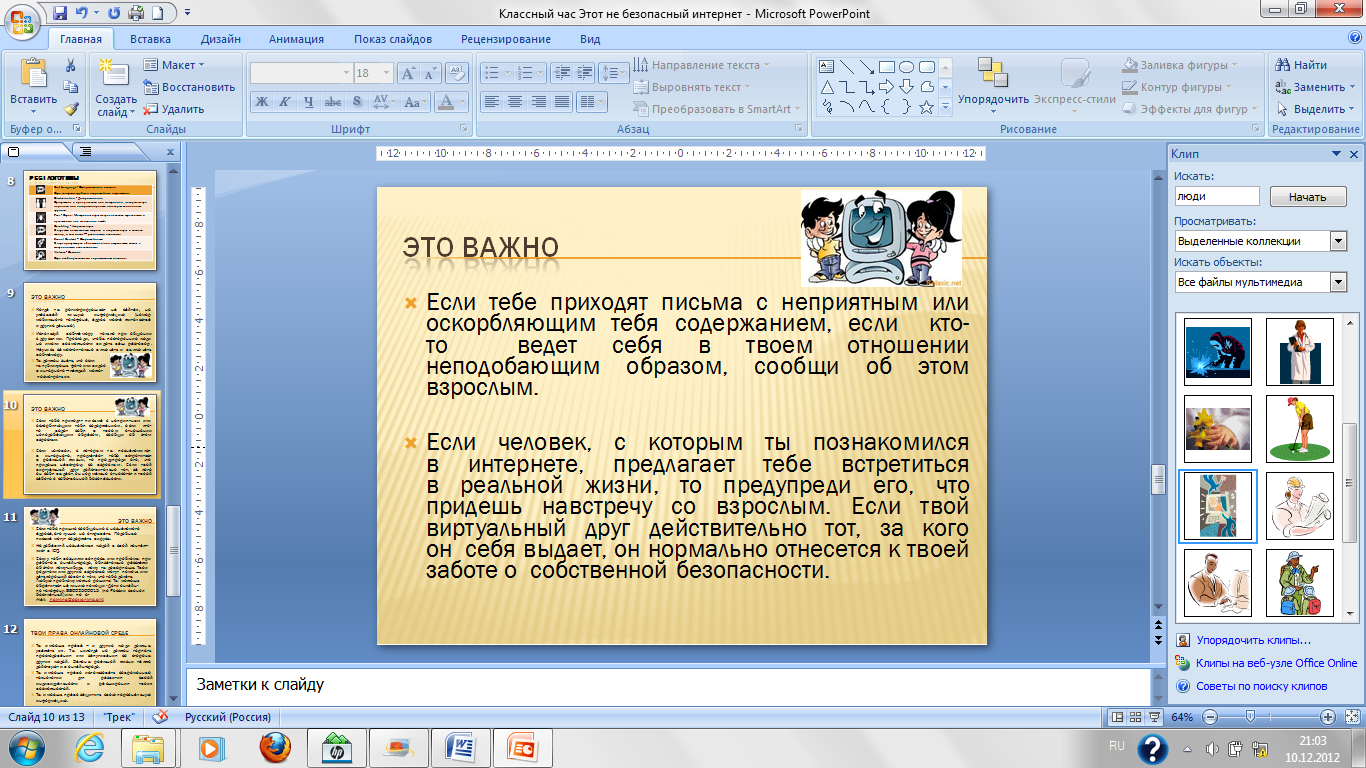Toggle italic К formatting

(x=286, y=101)
